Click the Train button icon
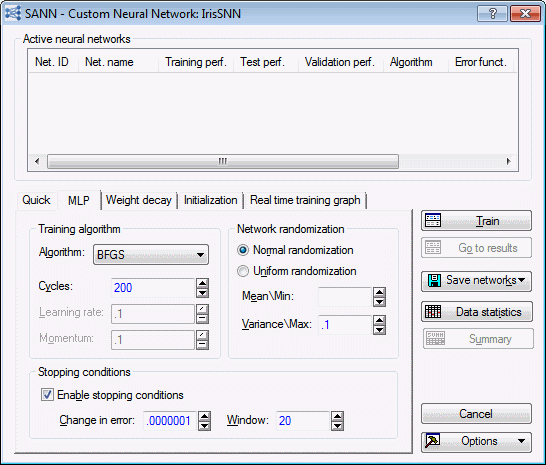Viewport: 546px width, 465px height. pos(433,220)
